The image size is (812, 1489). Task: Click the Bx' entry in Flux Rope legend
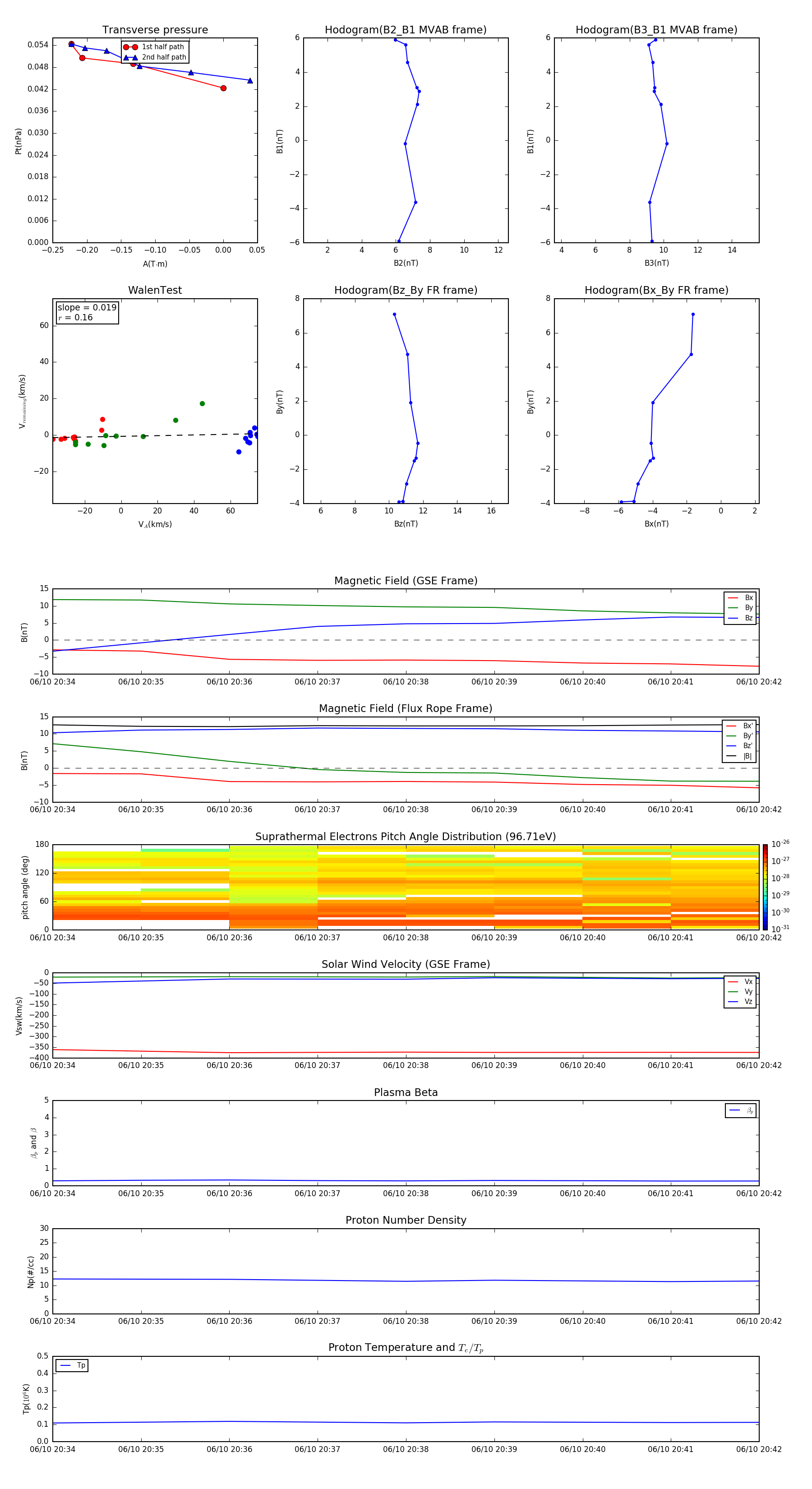click(740, 726)
